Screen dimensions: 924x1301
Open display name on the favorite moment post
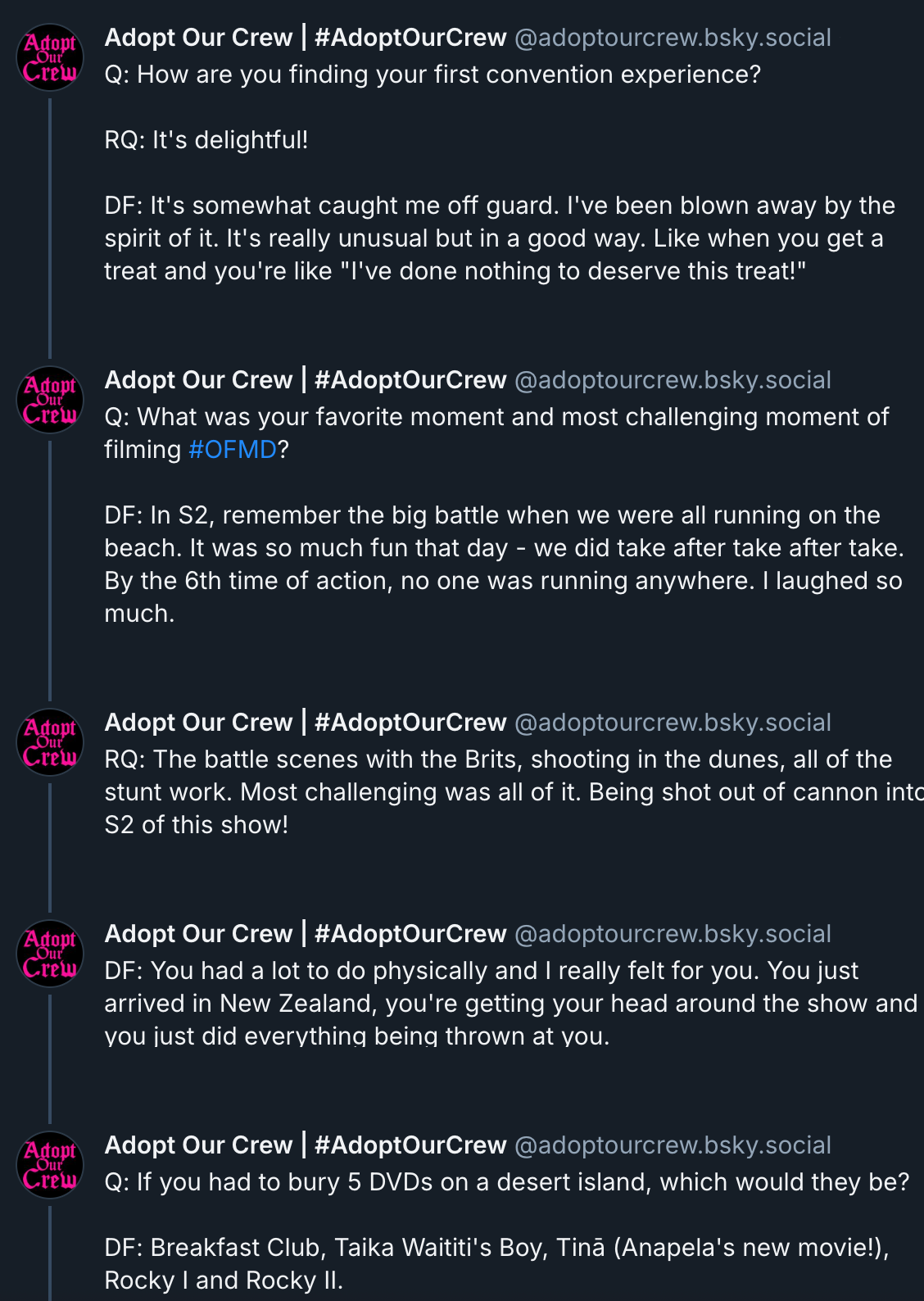(305, 380)
